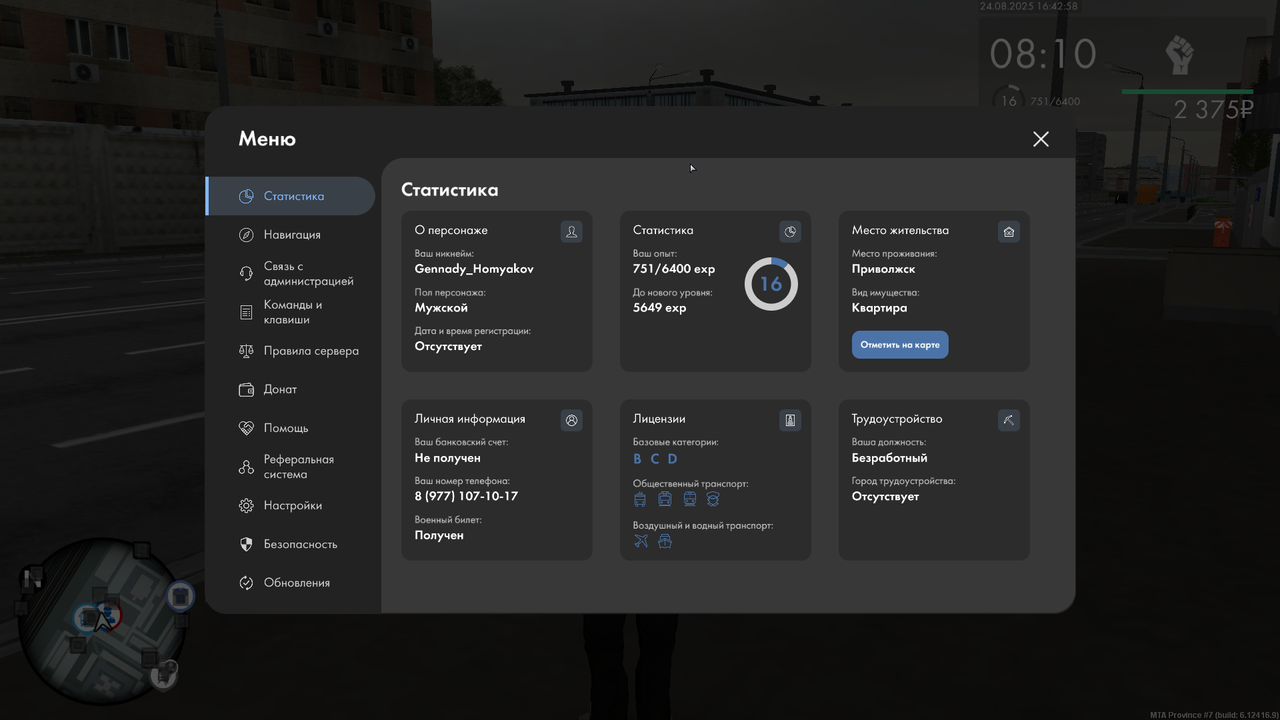The width and height of the screenshot is (1280, 720).
Task: Click the pie chart icon beside Статистика
Action: 246,196
